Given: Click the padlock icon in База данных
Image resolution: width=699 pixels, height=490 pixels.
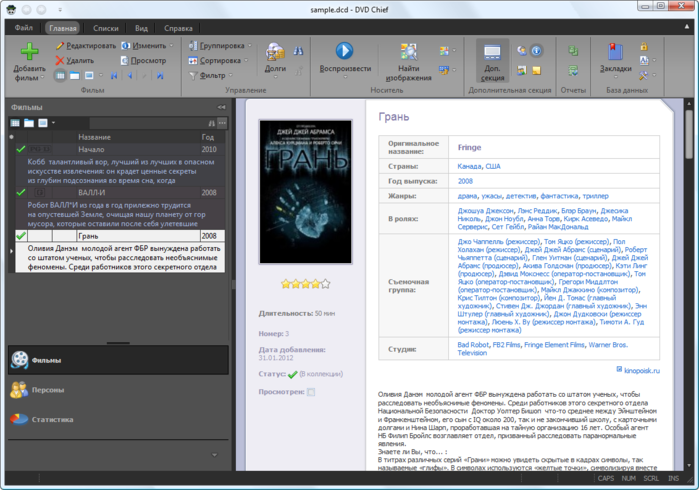Looking at the screenshot, I should point(644,46).
